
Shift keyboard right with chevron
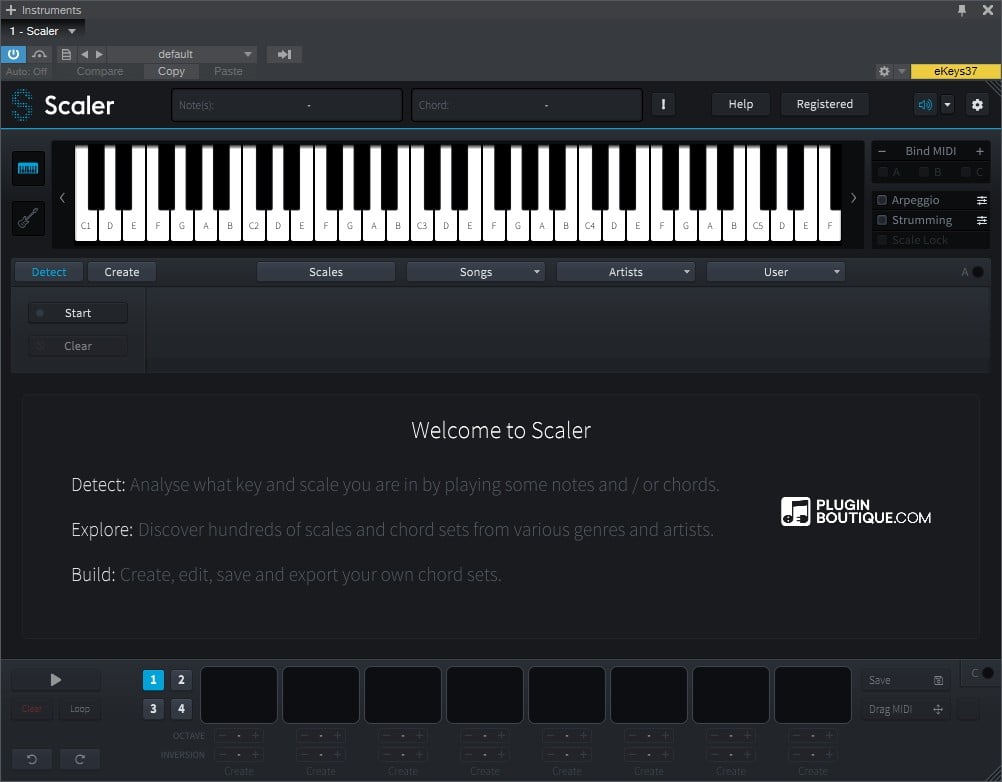tap(853, 197)
